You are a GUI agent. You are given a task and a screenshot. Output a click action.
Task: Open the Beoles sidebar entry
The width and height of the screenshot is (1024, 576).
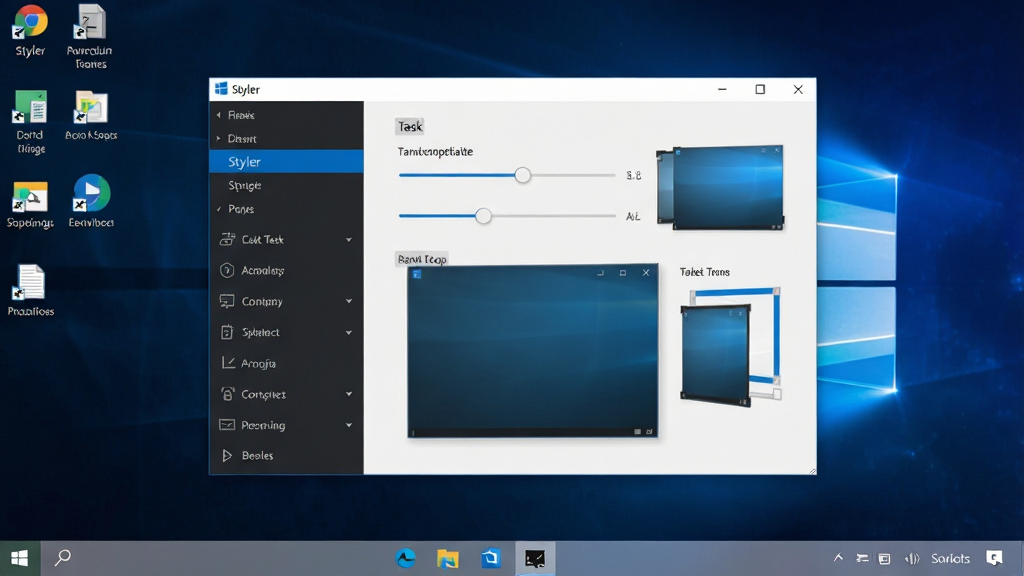[286, 456]
